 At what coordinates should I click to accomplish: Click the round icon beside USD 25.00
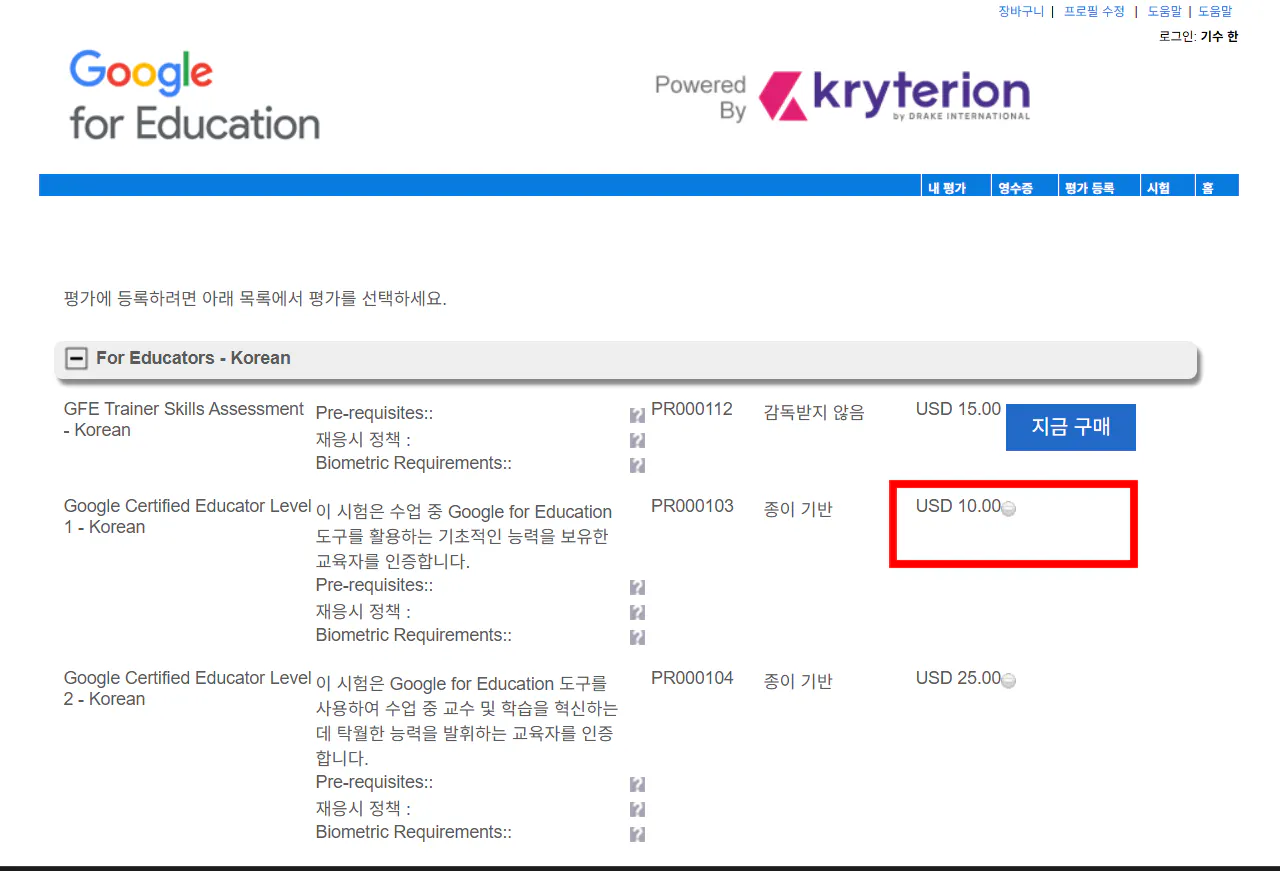coord(1009,681)
